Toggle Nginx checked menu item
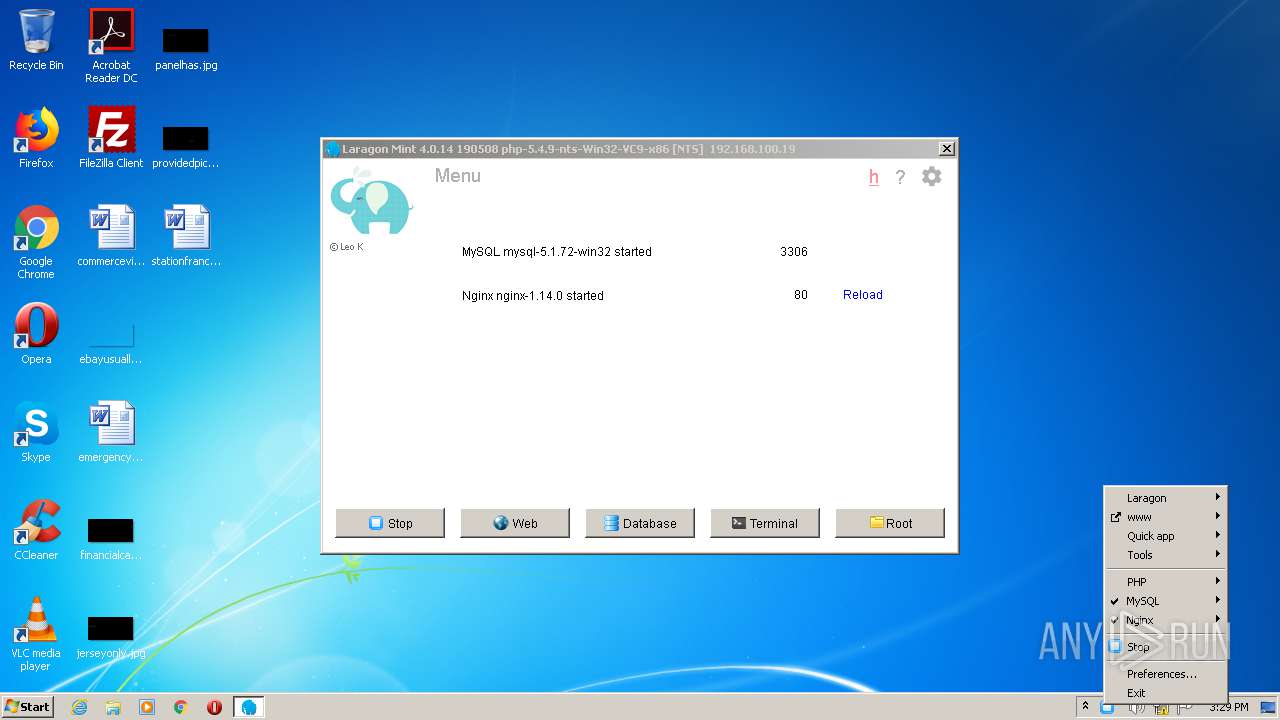 point(1165,620)
